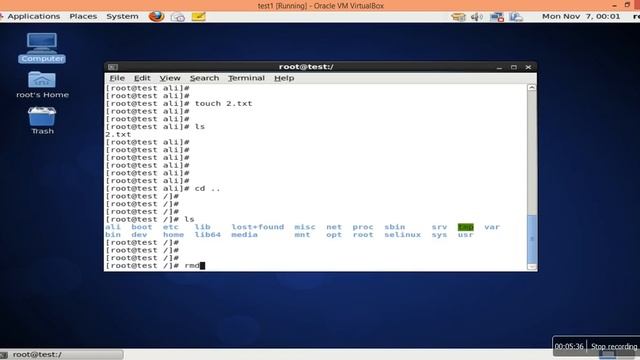
Task: Click the 'usr' directory name
Action: (x=465, y=235)
